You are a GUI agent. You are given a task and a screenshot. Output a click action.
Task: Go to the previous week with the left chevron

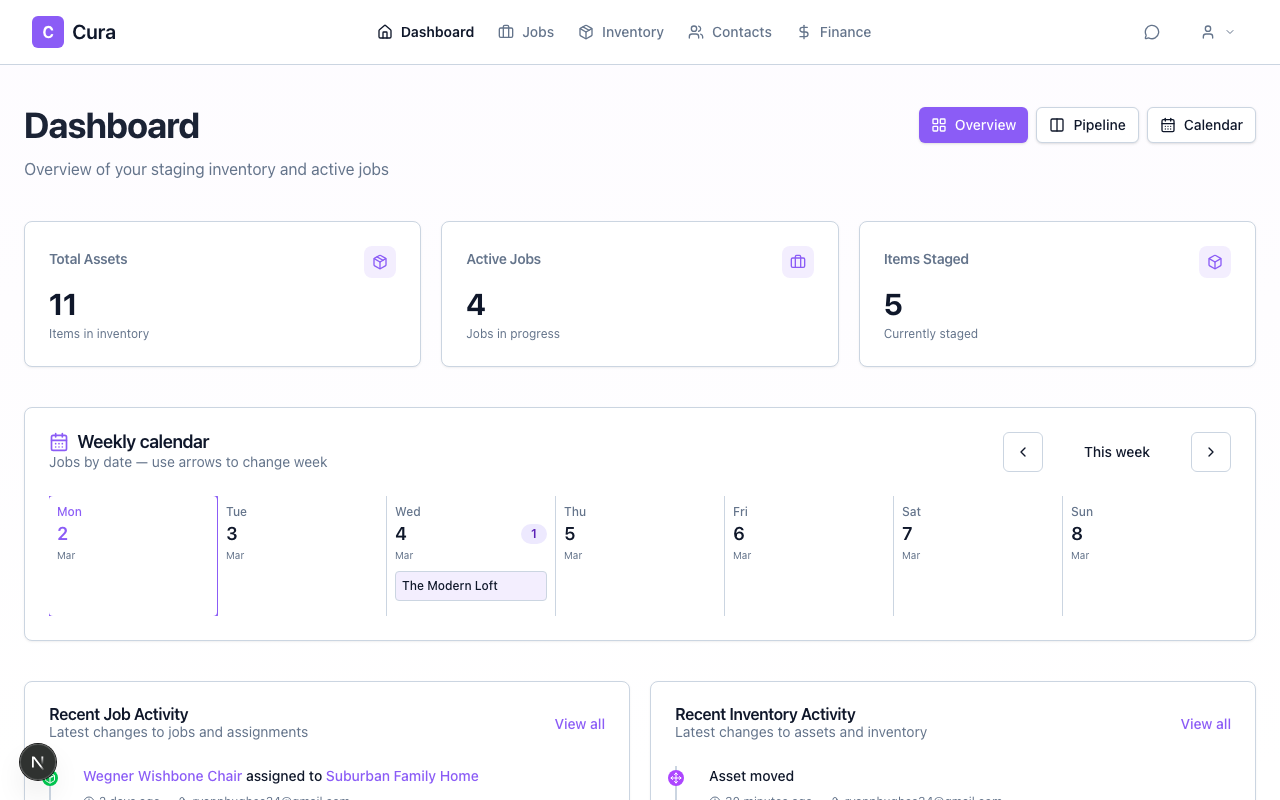pos(1022,452)
